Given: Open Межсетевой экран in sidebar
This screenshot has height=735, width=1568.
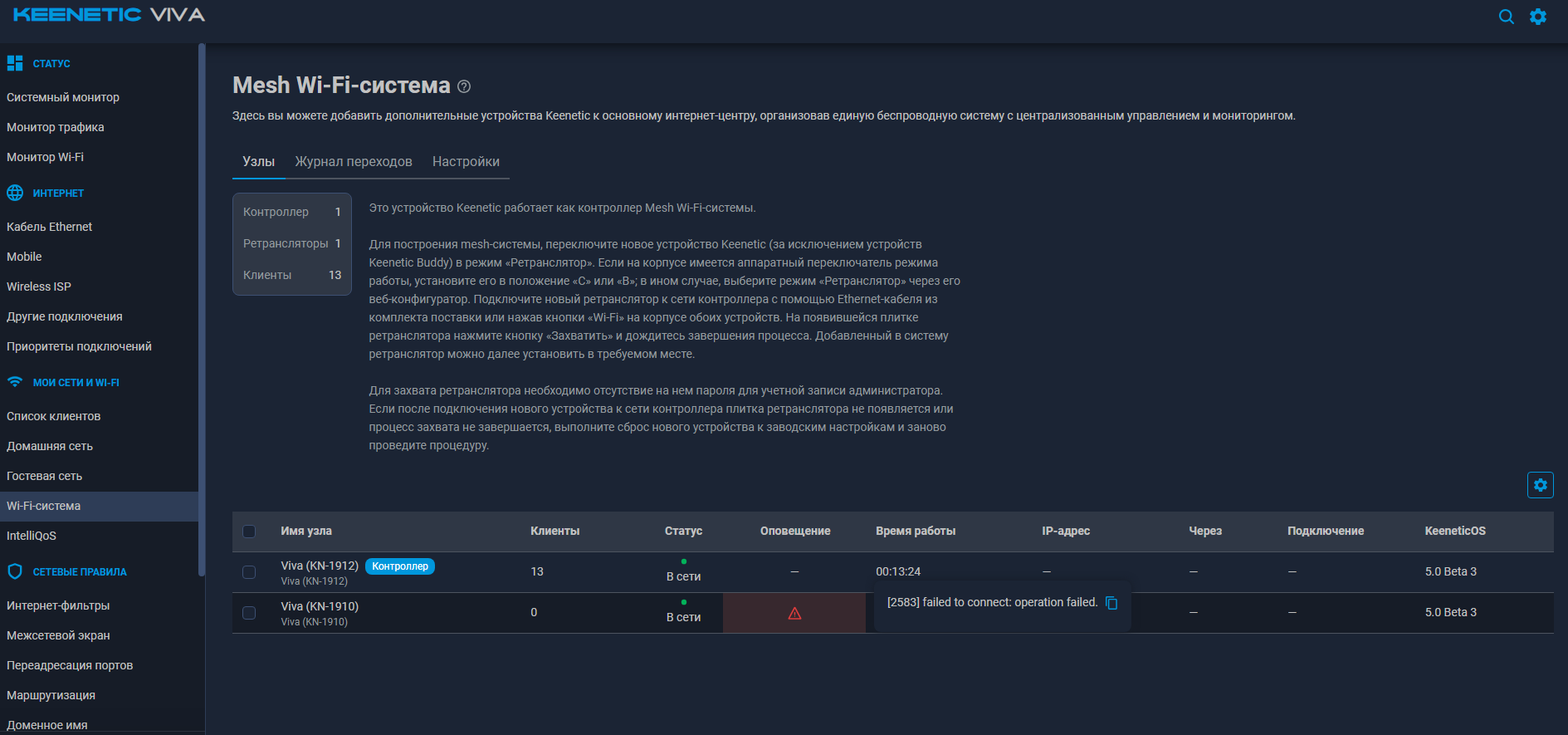Looking at the screenshot, I should click(x=58, y=635).
